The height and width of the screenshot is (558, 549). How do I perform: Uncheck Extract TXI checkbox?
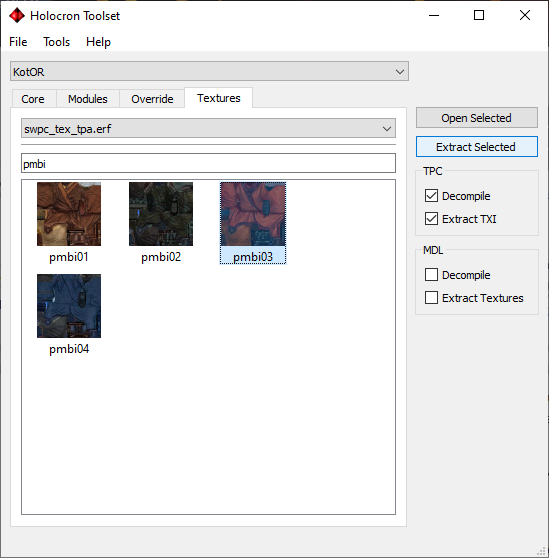(431, 219)
